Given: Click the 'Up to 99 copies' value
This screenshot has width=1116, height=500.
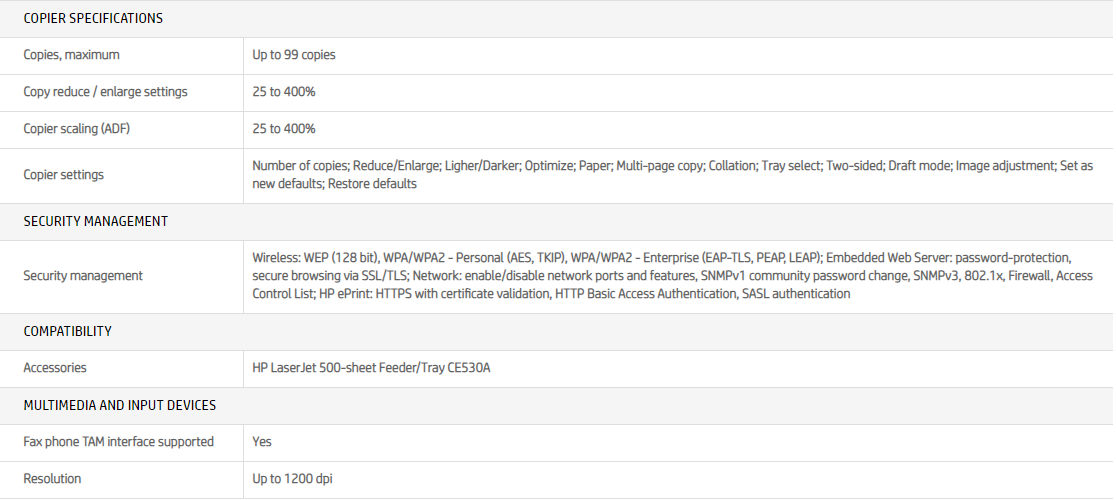Looking at the screenshot, I should 294,55.
